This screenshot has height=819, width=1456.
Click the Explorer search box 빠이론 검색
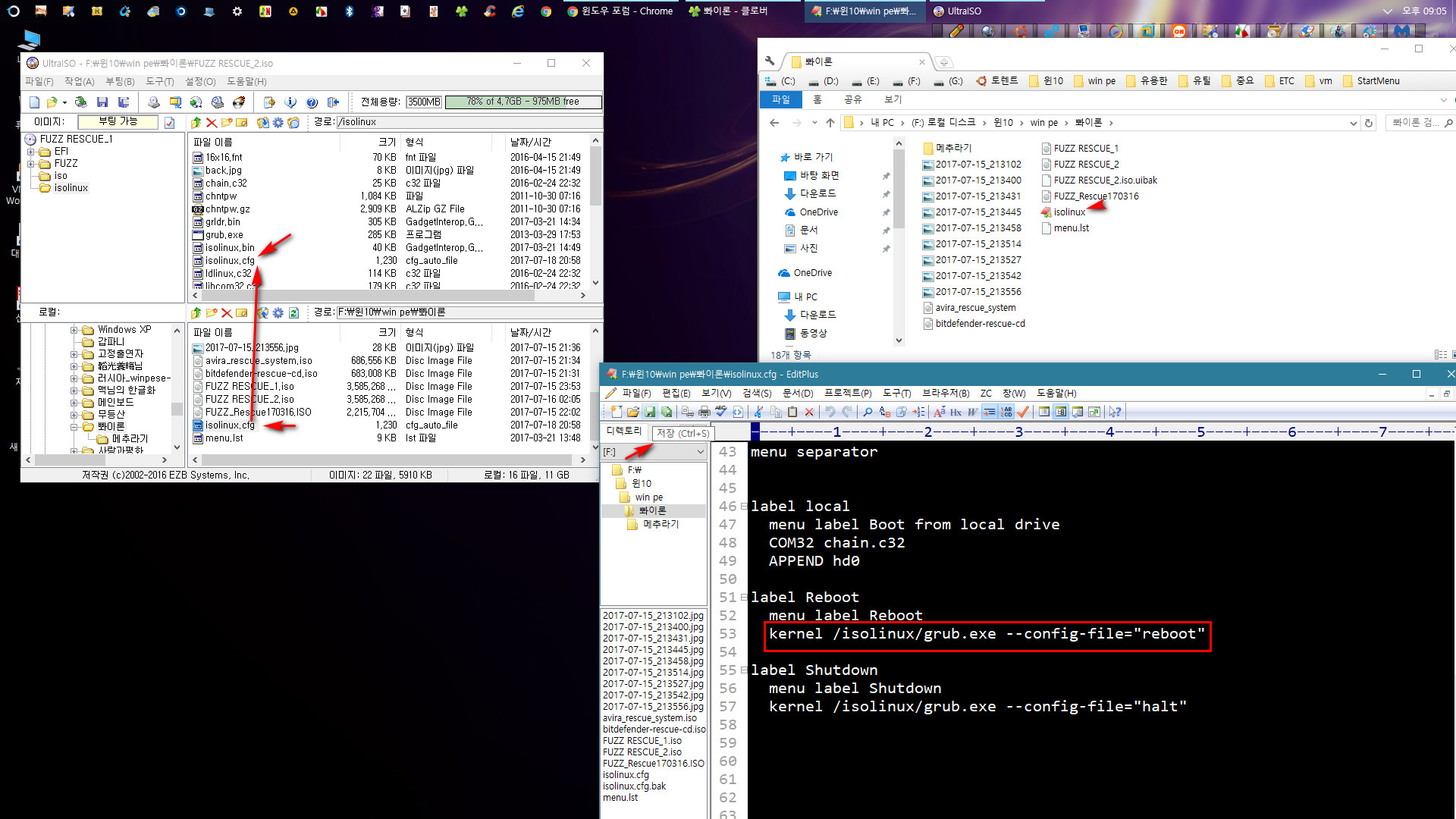(x=1420, y=123)
